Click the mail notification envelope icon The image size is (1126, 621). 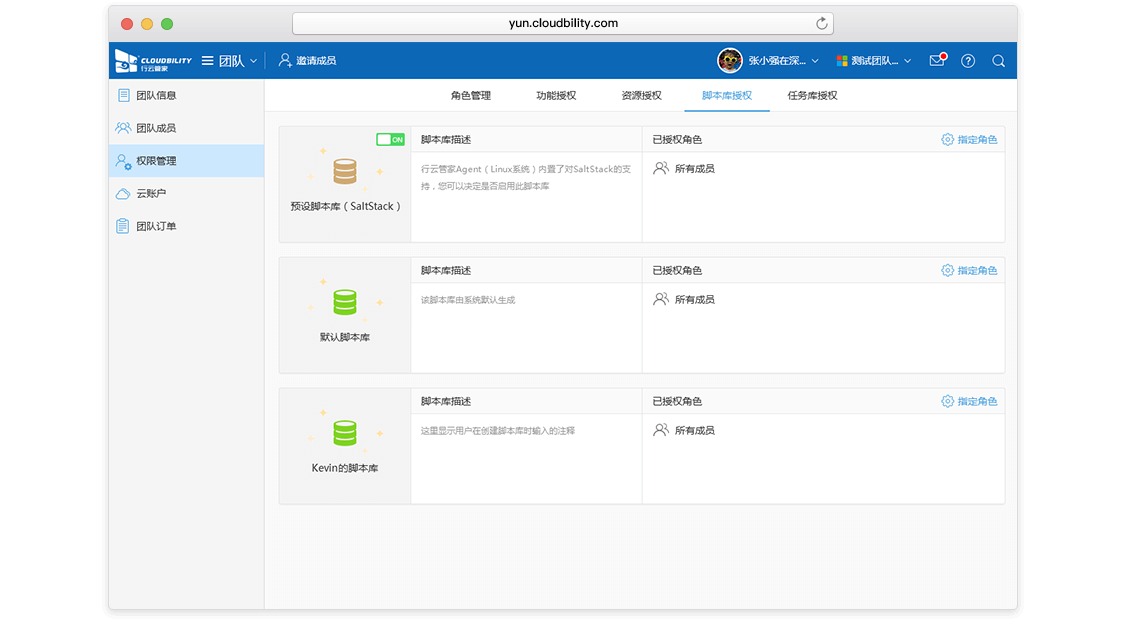click(936, 61)
